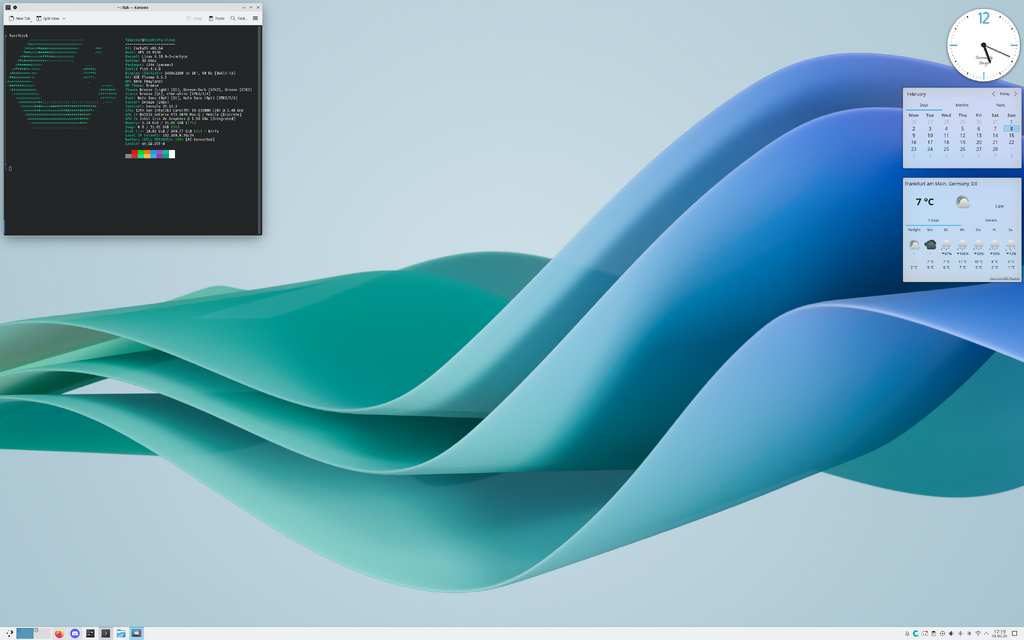Switch to the Years tab in calendar
This screenshot has width=1024, height=640.
click(x=1000, y=105)
